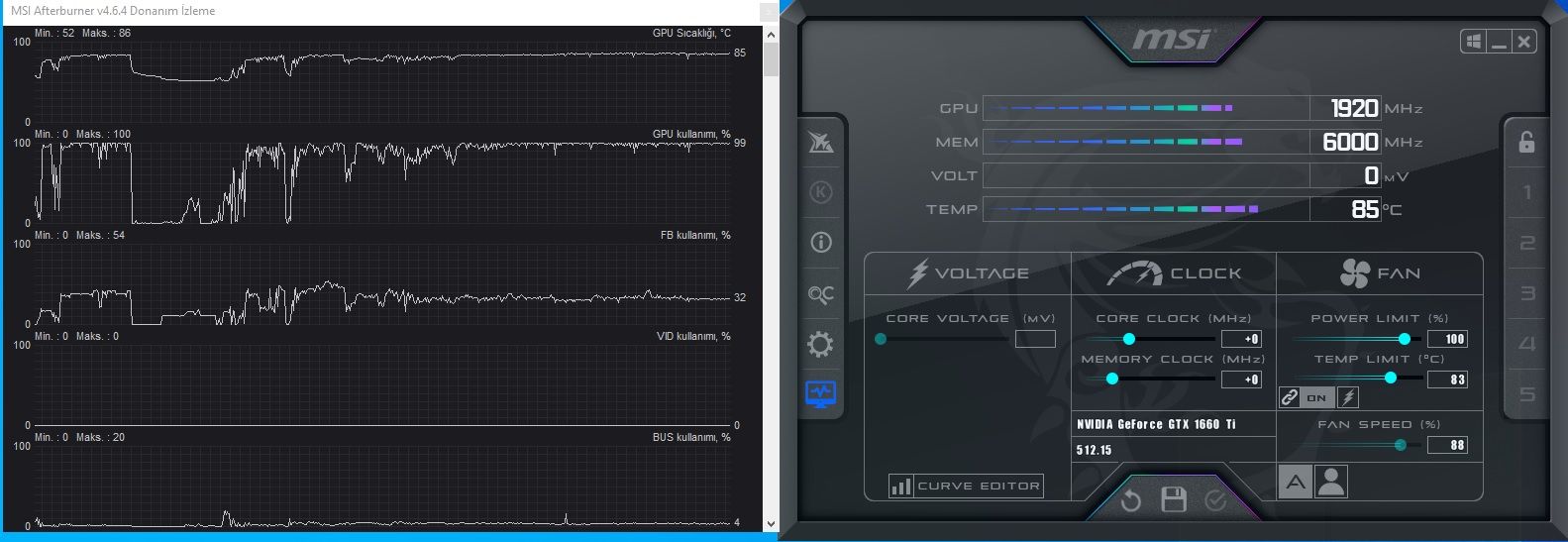
Task: Click the K-Boost circled K icon
Action: [821, 192]
